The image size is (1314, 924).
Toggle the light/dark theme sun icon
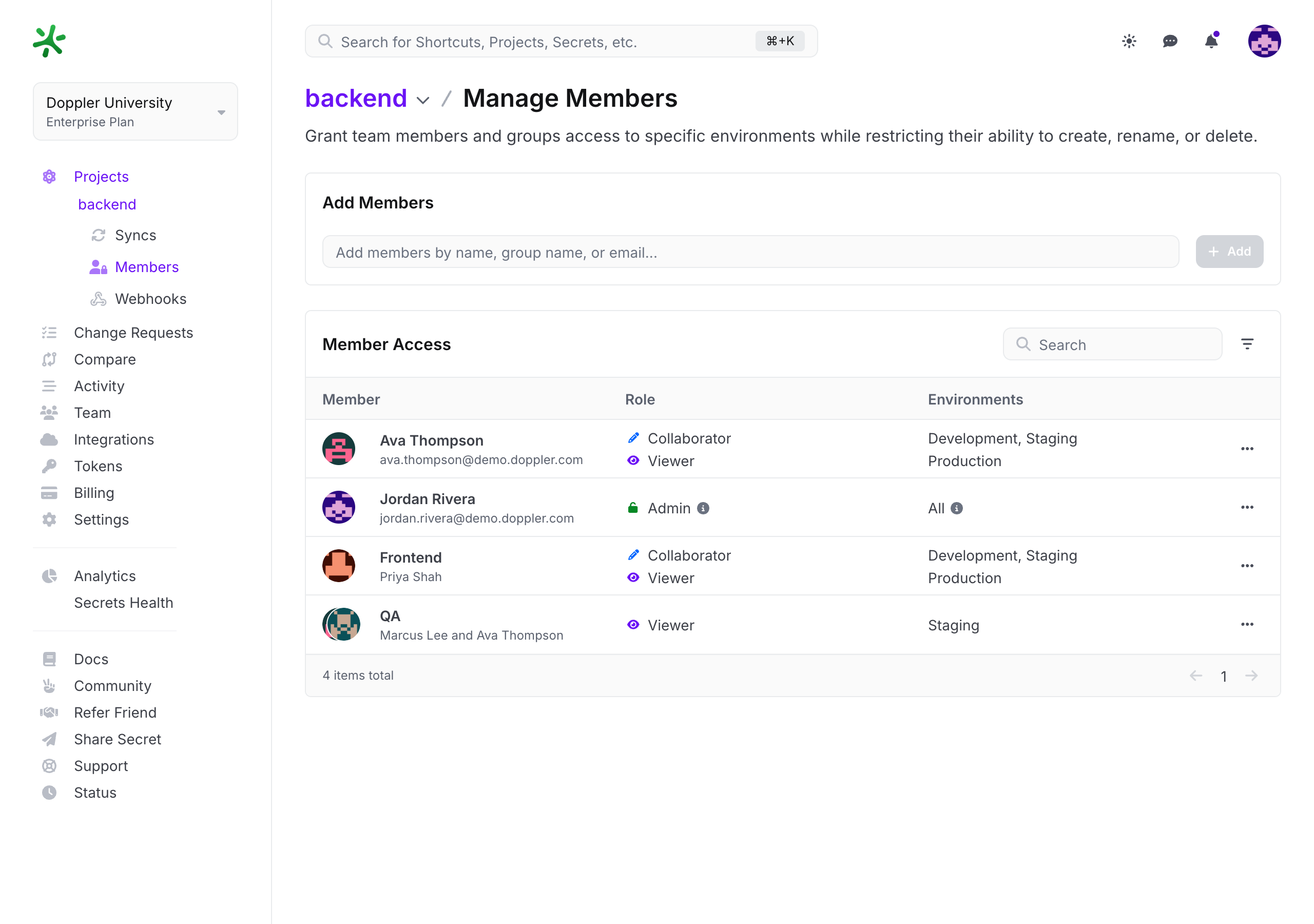pyautogui.click(x=1129, y=41)
